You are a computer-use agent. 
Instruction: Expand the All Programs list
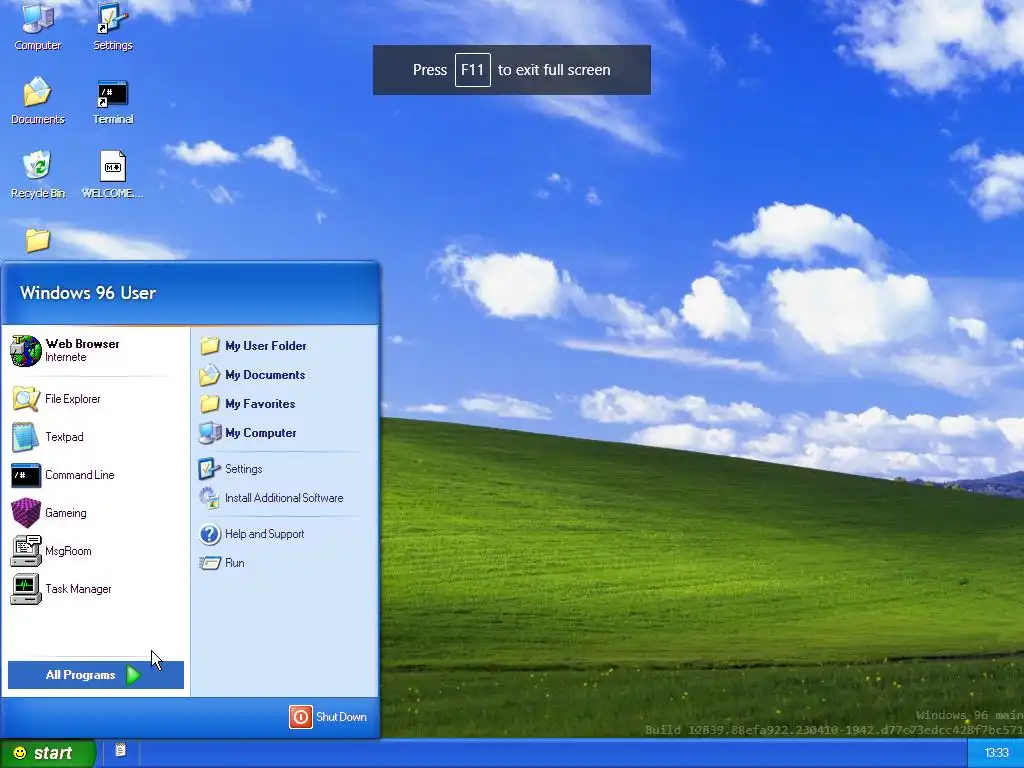95,675
